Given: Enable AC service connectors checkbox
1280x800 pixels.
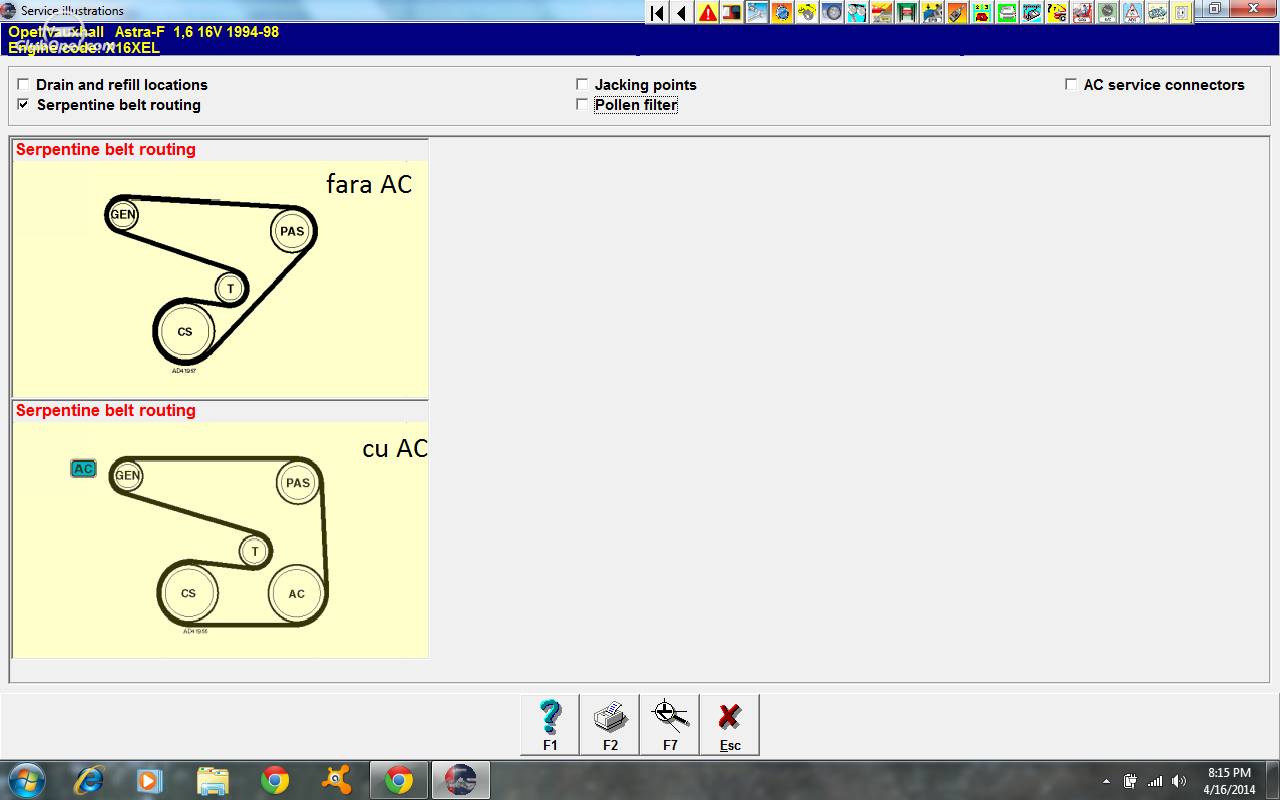Looking at the screenshot, I should click(1071, 85).
